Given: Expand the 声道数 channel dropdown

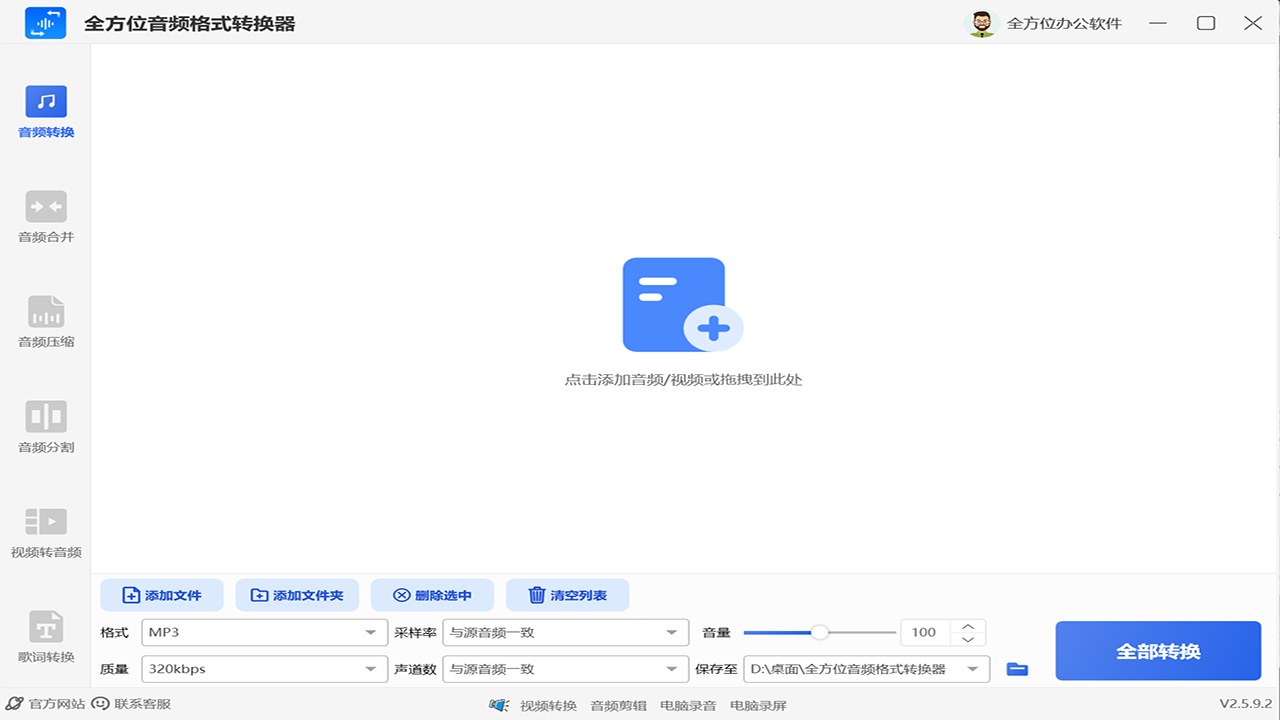Looking at the screenshot, I should pos(565,668).
